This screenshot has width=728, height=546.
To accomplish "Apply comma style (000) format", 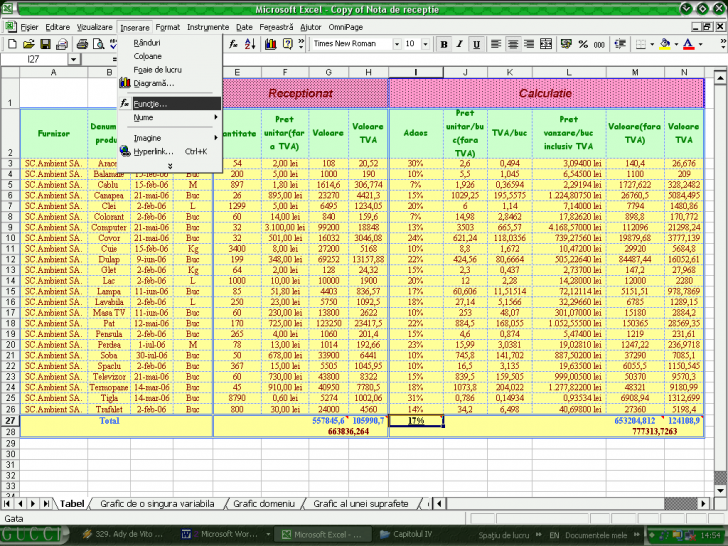I will pyautogui.click(x=599, y=44).
